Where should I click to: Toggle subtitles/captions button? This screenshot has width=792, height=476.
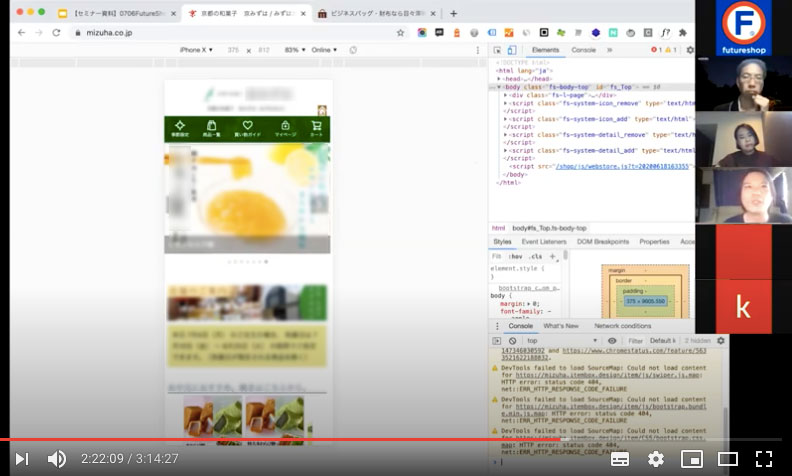click(x=620, y=459)
